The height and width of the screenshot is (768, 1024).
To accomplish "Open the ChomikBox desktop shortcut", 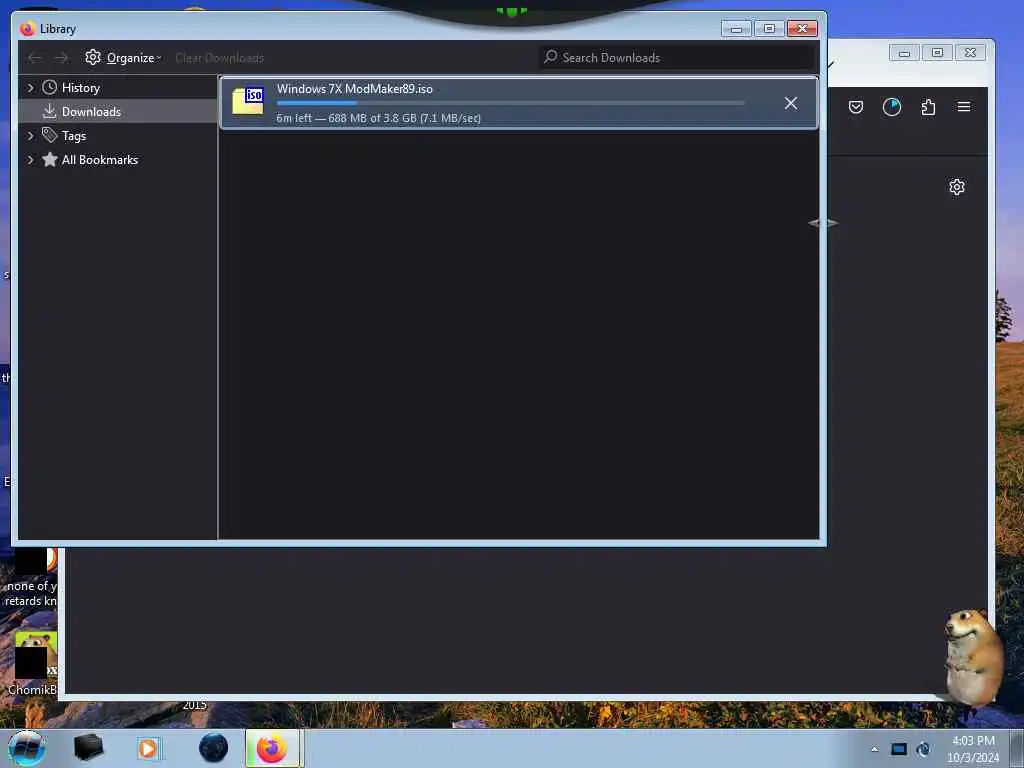I will tap(33, 663).
